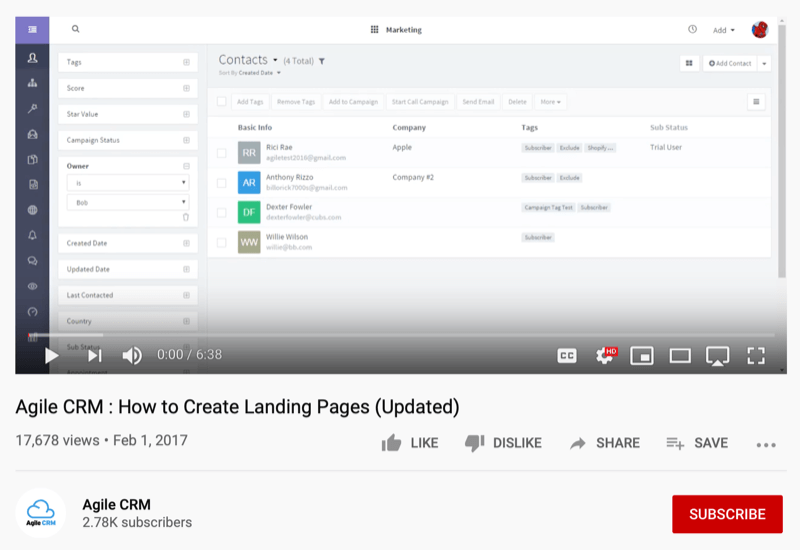Cast video via AirPlay icon
This screenshot has height=550, width=800.
[717, 356]
